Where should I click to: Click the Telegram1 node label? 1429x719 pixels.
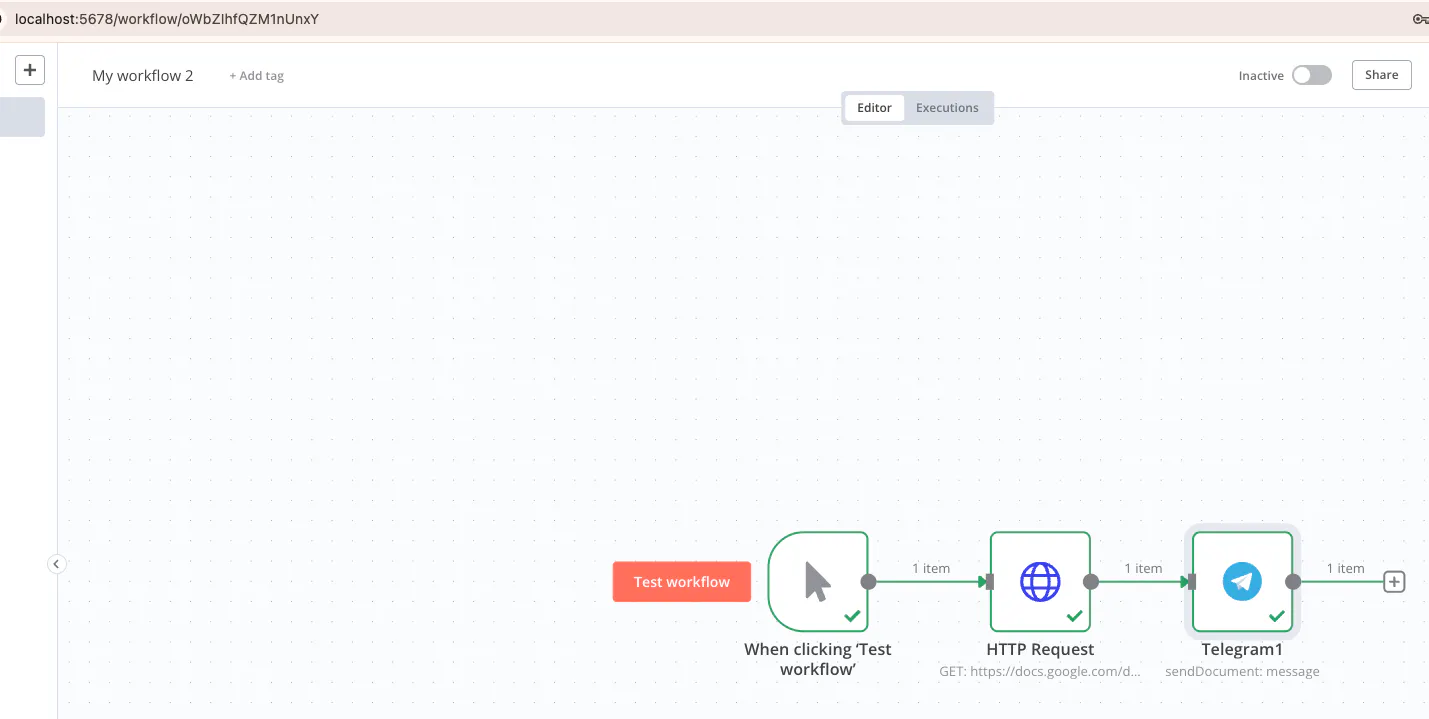1242,649
